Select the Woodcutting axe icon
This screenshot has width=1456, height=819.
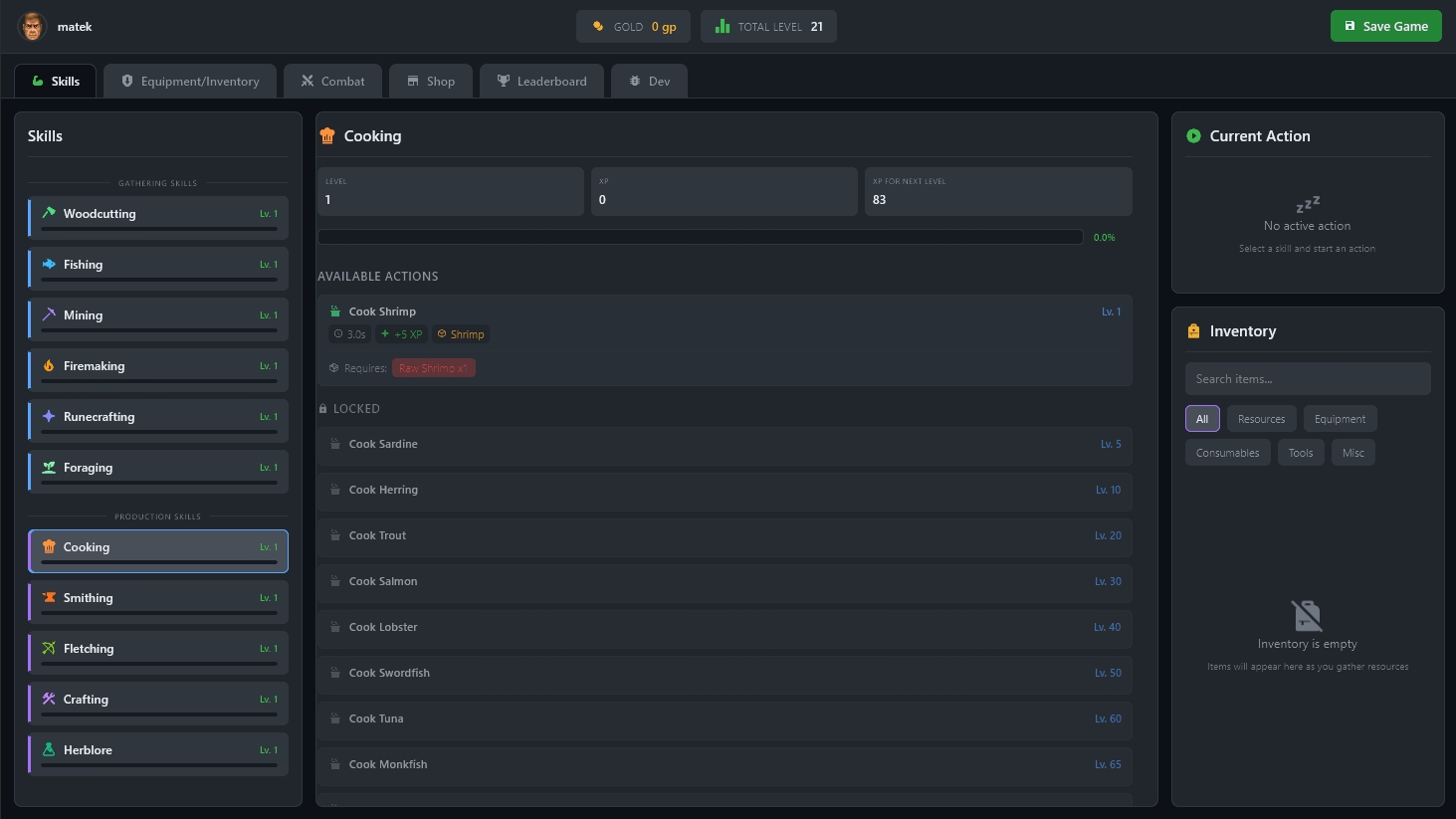[x=49, y=213]
